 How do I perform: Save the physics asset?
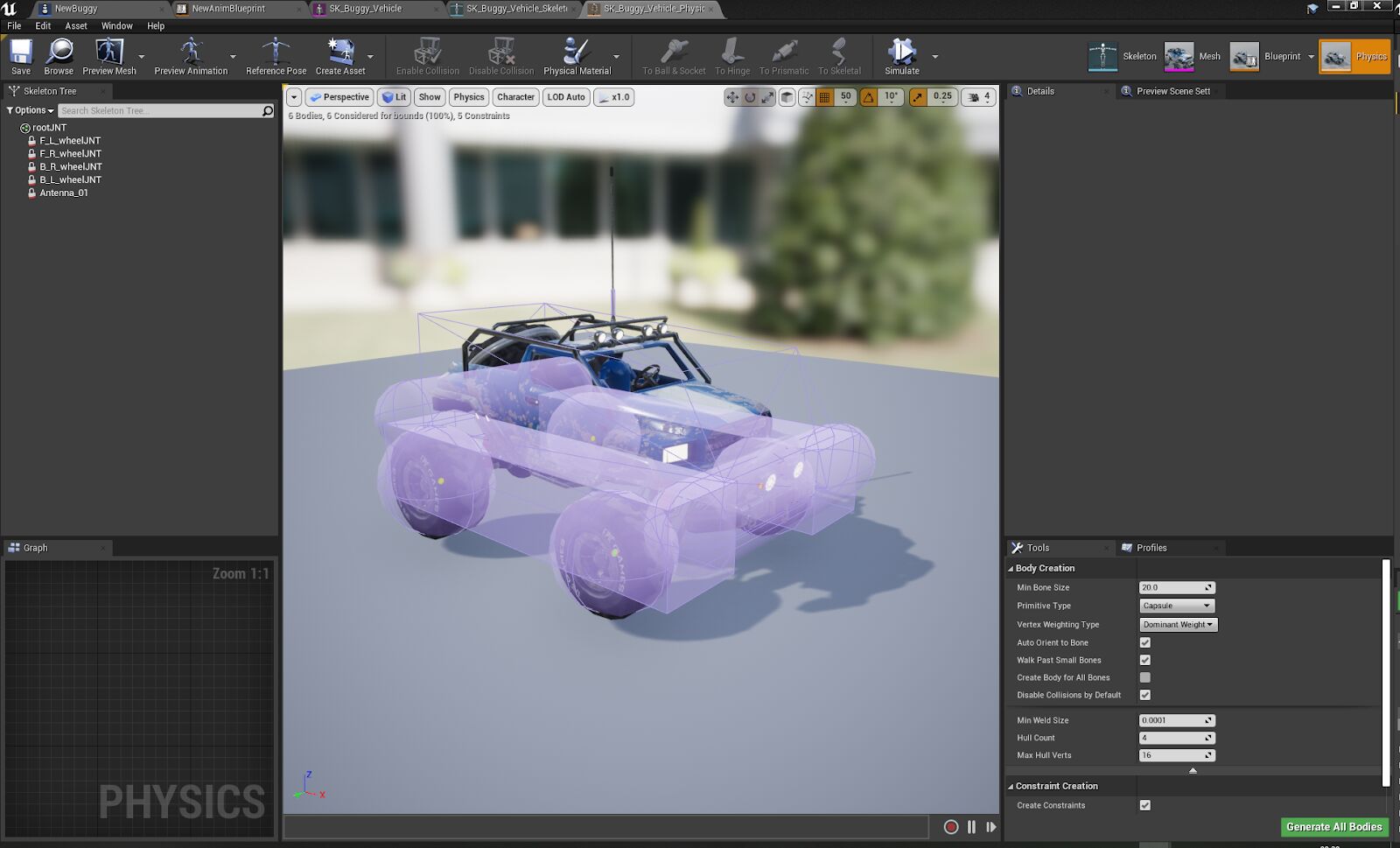20,55
